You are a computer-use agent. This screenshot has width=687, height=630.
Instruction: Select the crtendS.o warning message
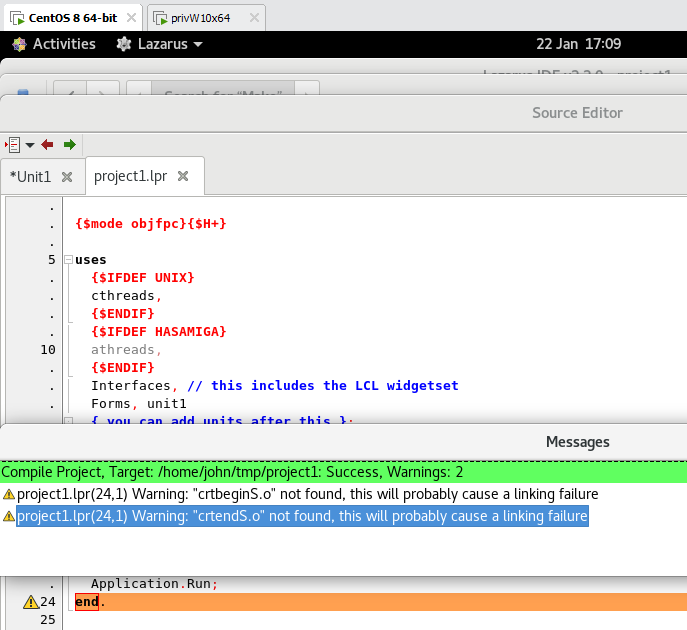pos(302,516)
